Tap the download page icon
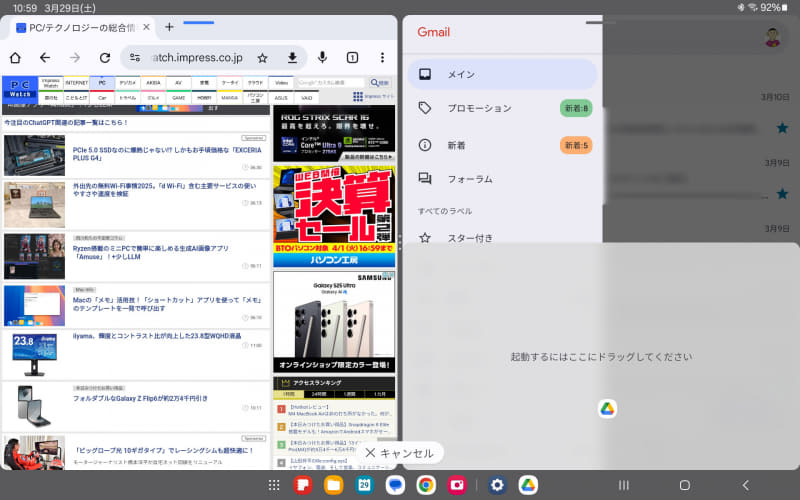Screen dimensions: 800x500 click(x=292, y=58)
